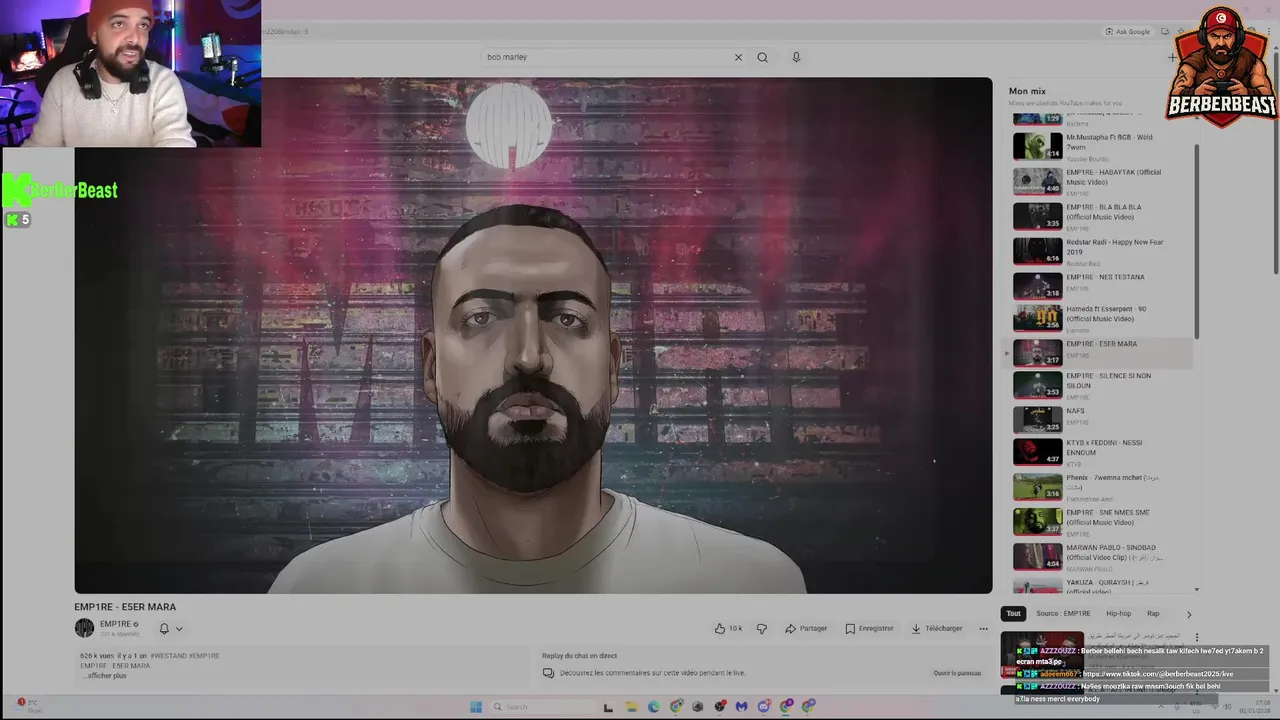Viewport: 1280px width, 720px height.
Task: Play 'EMP1RE - NES TESTANA' in the mix
Action: pos(1102,285)
